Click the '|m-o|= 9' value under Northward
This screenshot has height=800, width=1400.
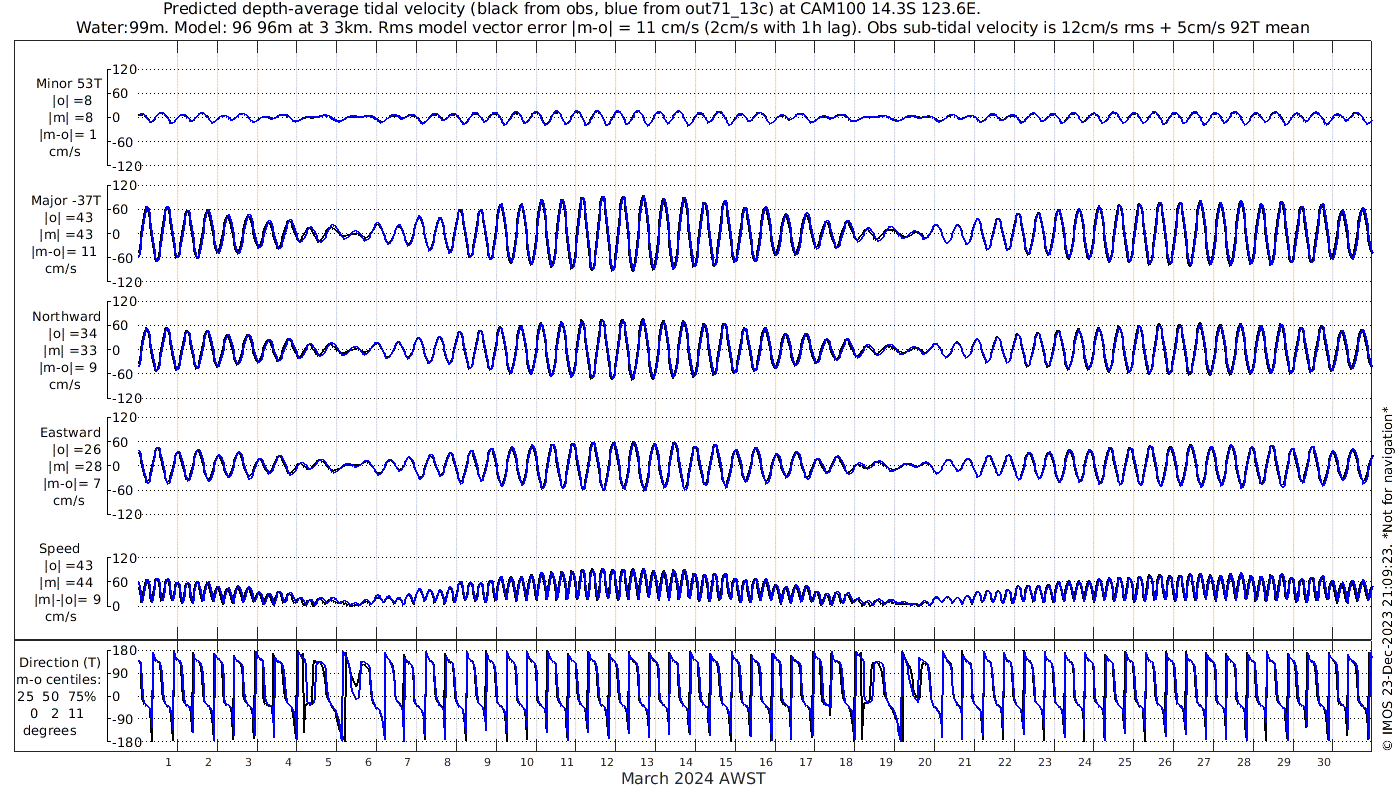[x=71, y=367]
